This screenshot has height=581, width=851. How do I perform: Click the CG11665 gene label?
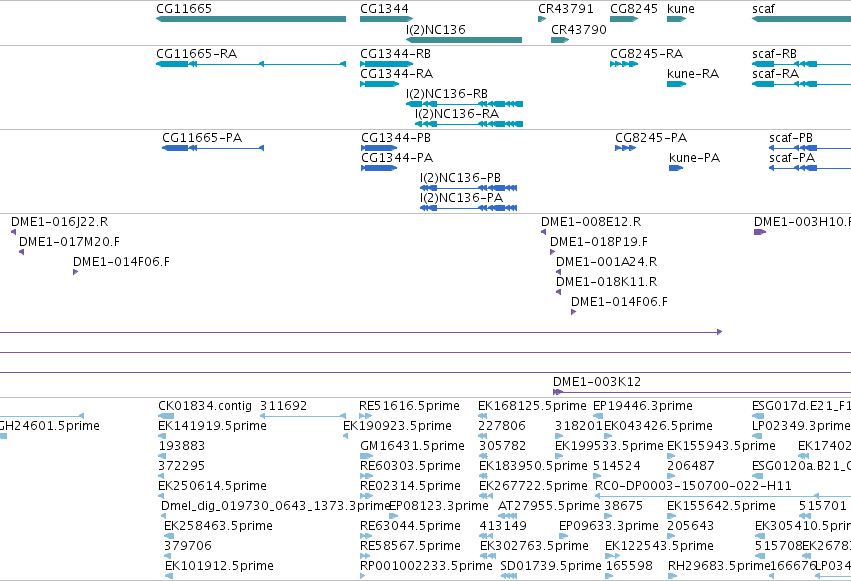[x=184, y=9]
